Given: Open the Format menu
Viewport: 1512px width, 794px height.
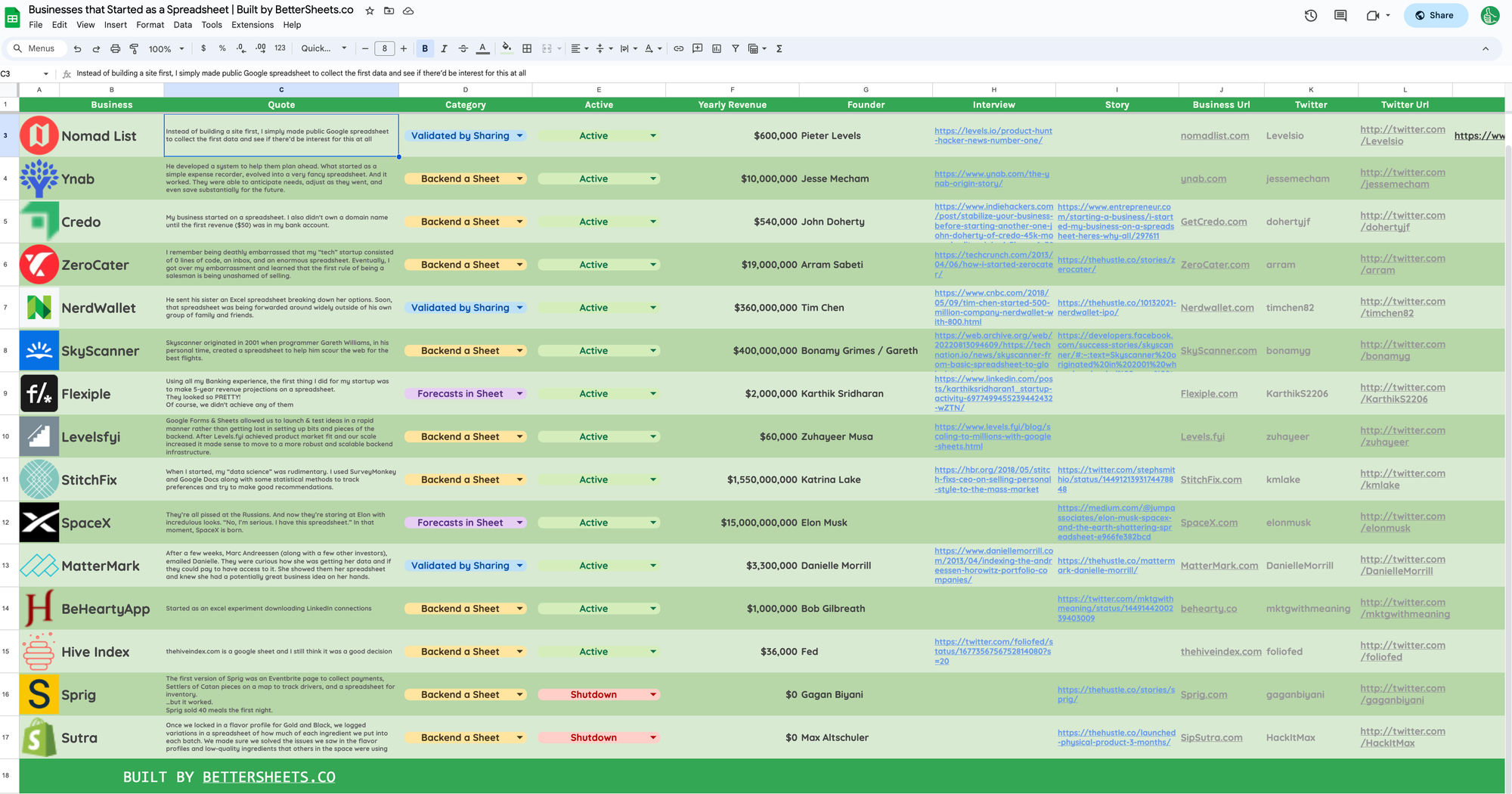Looking at the screenshot, I should pos(150,25).
